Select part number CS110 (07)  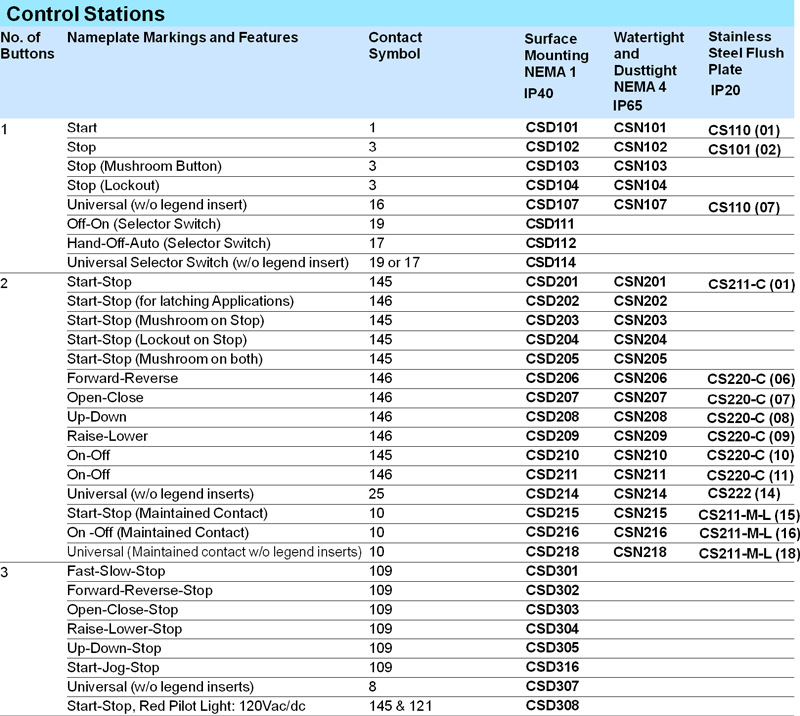[744, 208]
